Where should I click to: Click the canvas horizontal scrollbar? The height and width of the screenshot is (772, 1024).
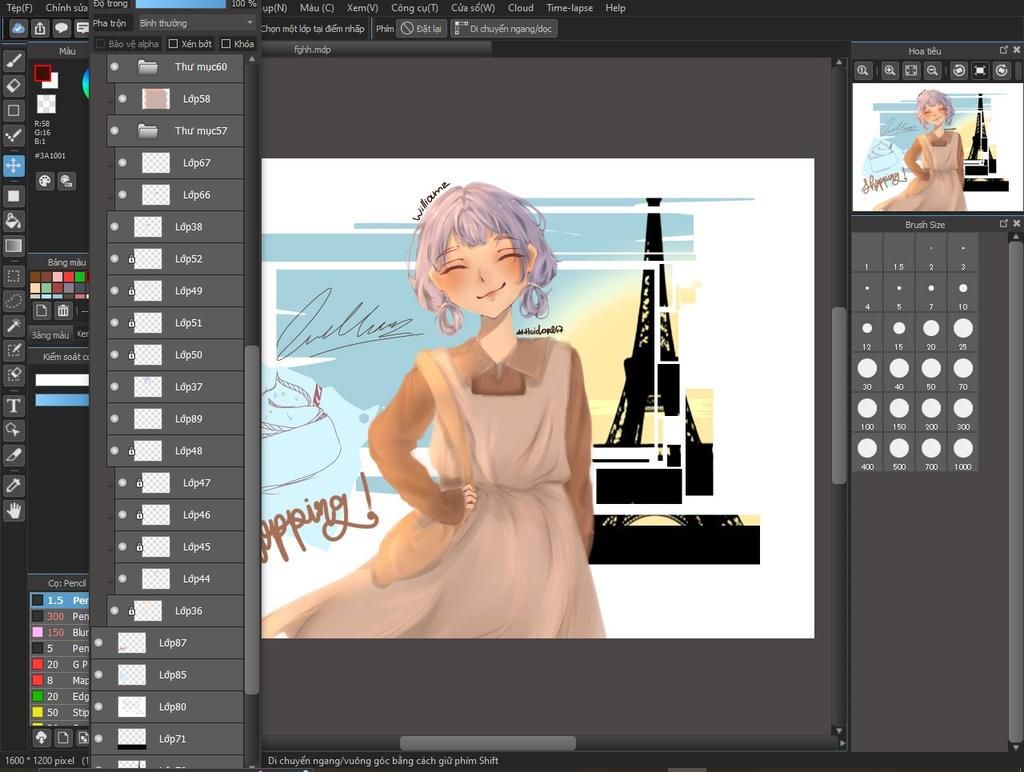(487, 743)
